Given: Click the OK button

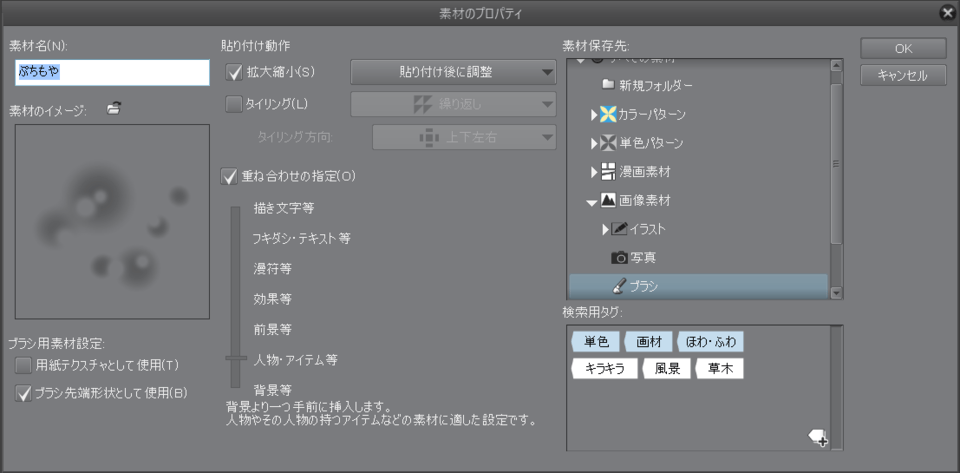Looking at the screenshot, I should [x=902, y=49].
